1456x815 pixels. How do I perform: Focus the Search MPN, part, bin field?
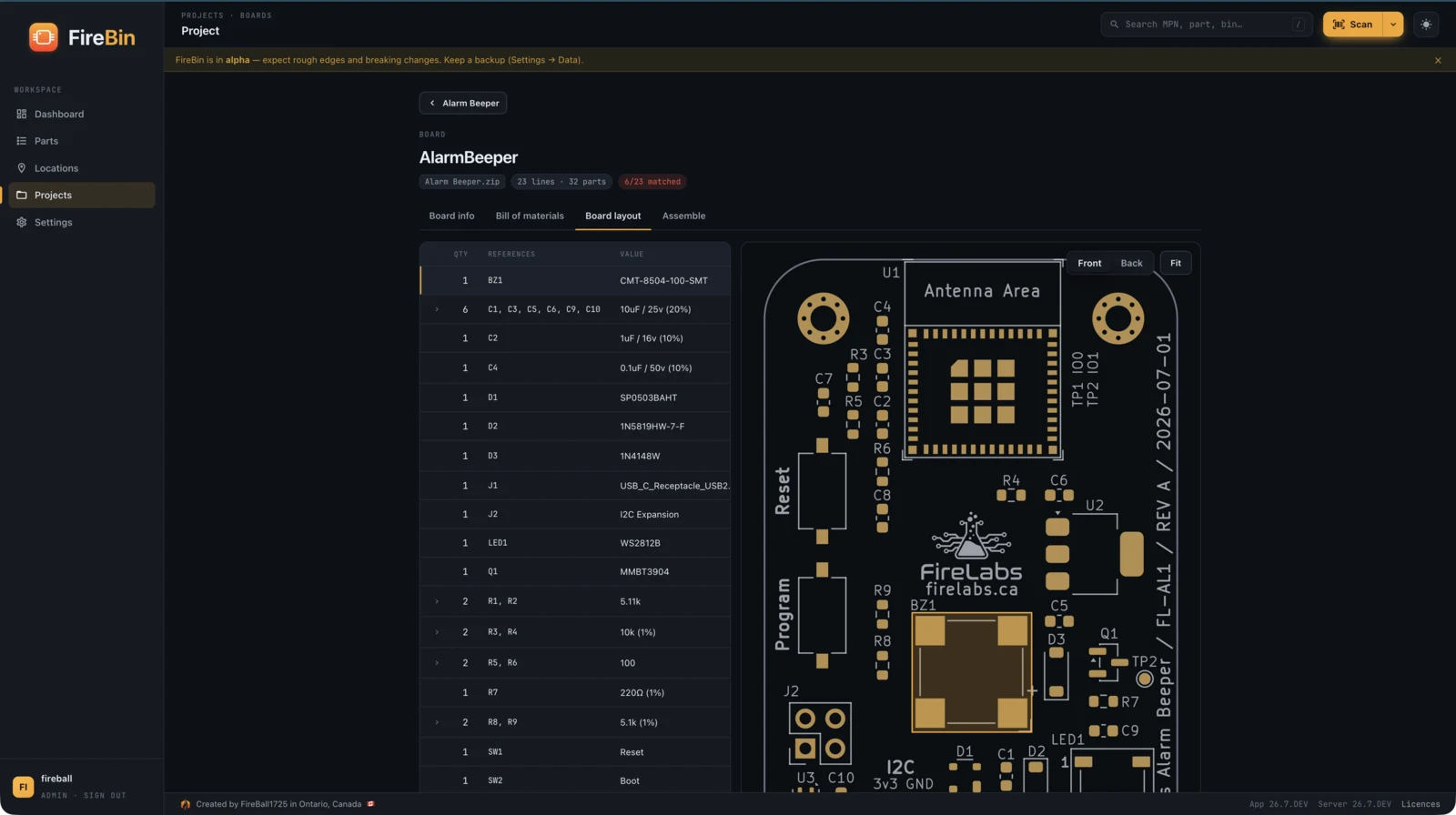coord(1206,25)
